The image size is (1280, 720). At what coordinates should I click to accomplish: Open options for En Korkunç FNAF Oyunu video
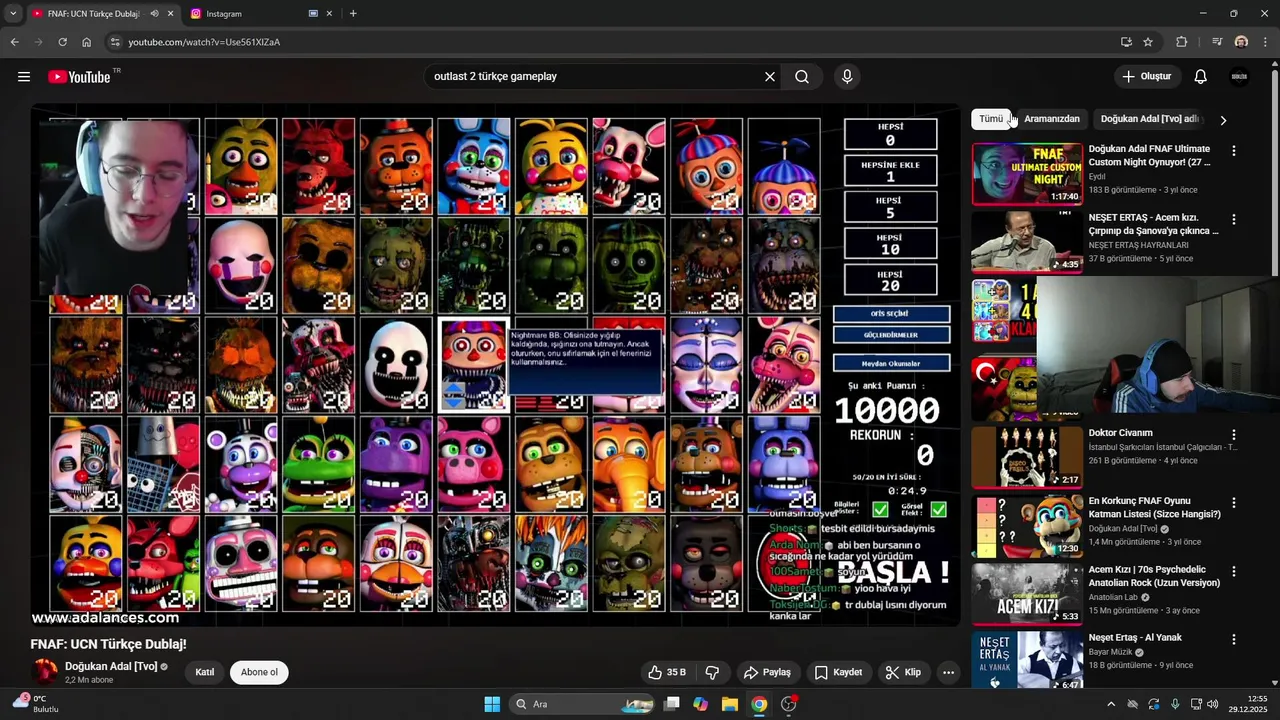[1234, 503]
